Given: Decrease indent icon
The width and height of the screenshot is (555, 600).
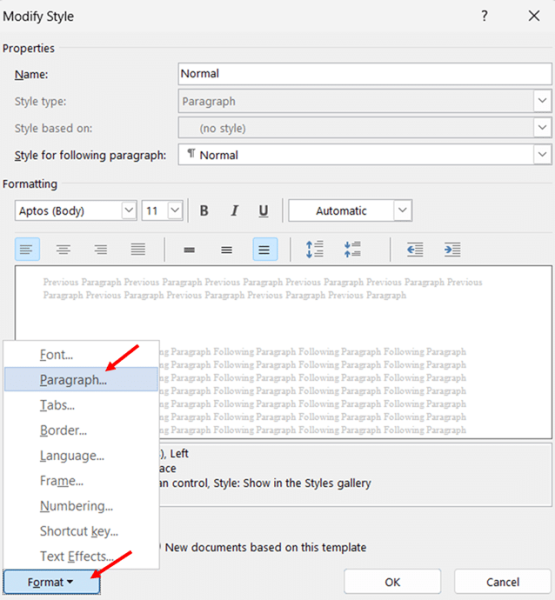Looking at the screenshot, I should [415, 249].
